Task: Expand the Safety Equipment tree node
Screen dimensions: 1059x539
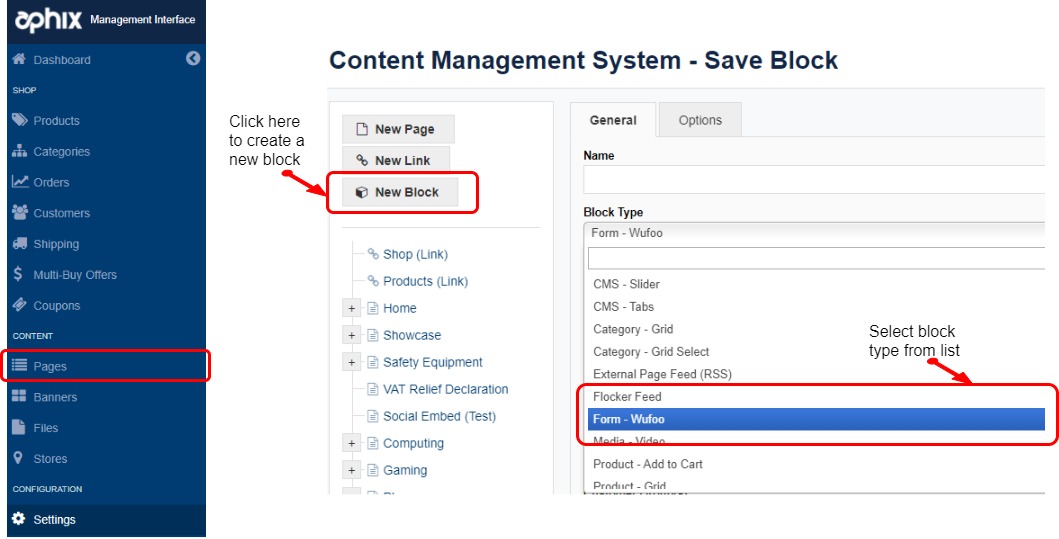Action: (x=352, y=363)
